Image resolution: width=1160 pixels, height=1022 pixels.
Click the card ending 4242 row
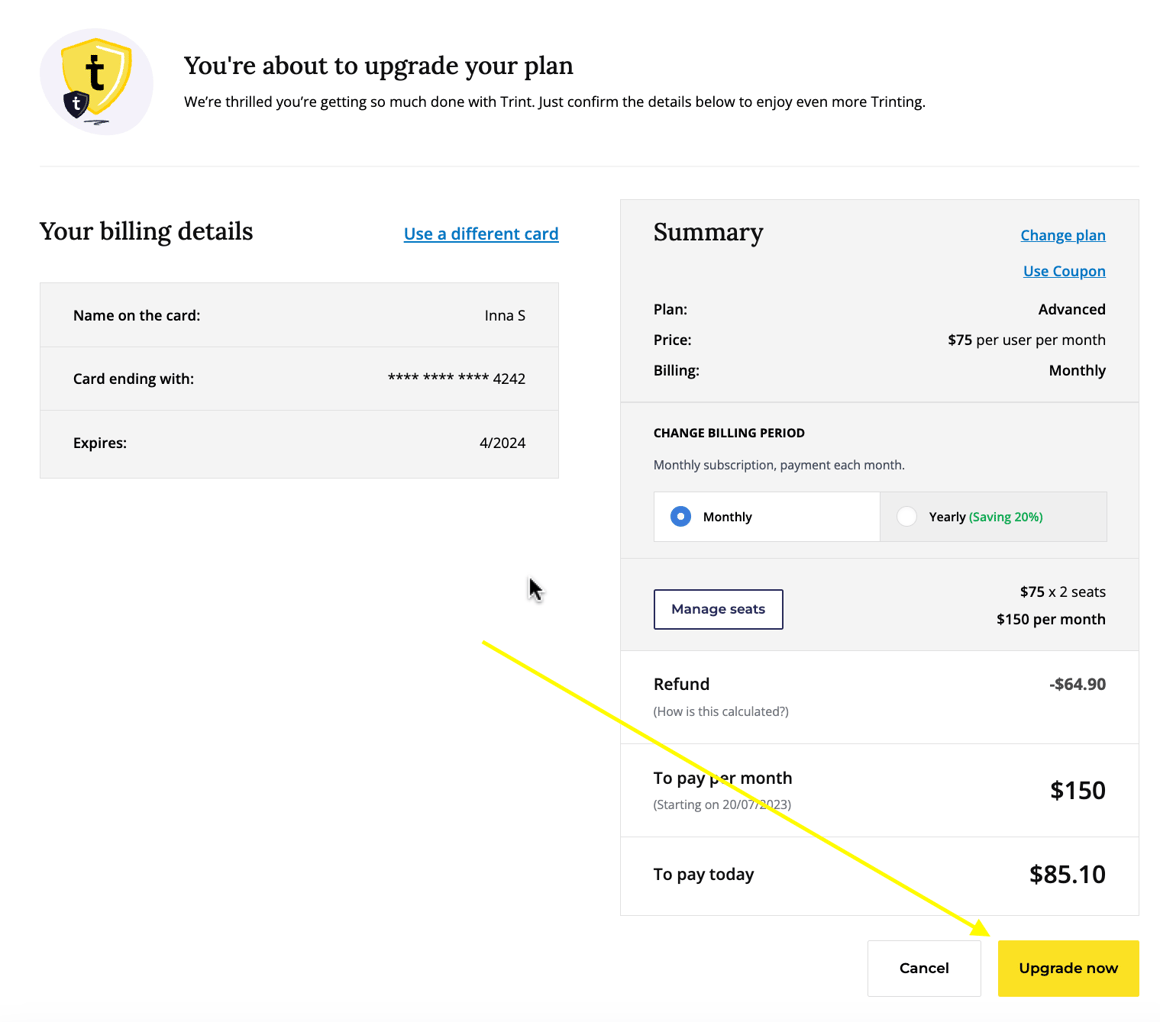click(x=299, y=378)
